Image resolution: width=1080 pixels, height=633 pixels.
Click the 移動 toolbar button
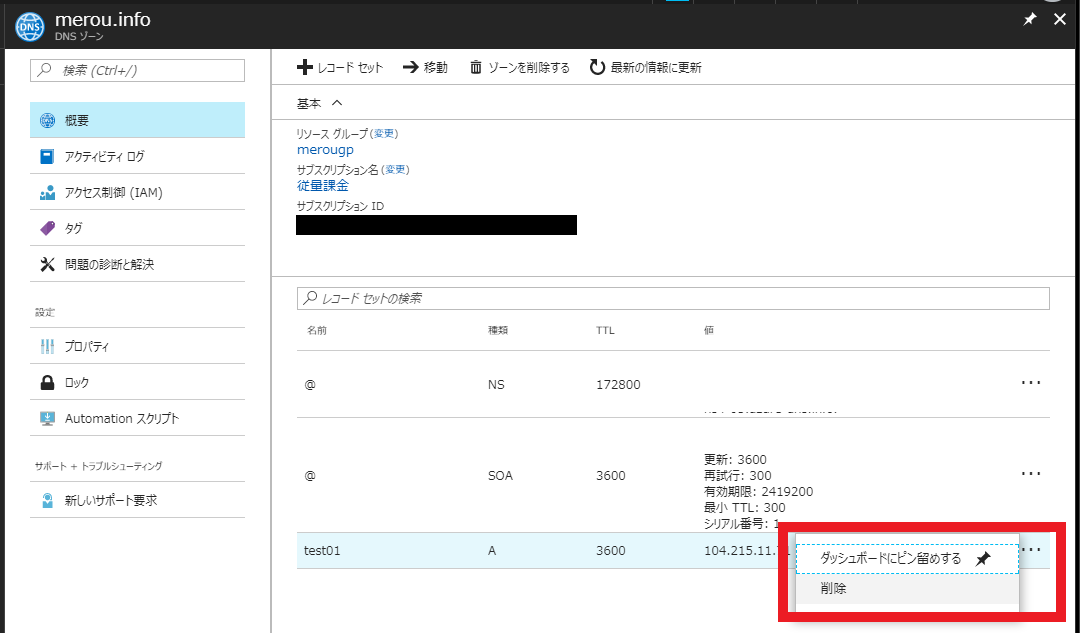[425, 67]
